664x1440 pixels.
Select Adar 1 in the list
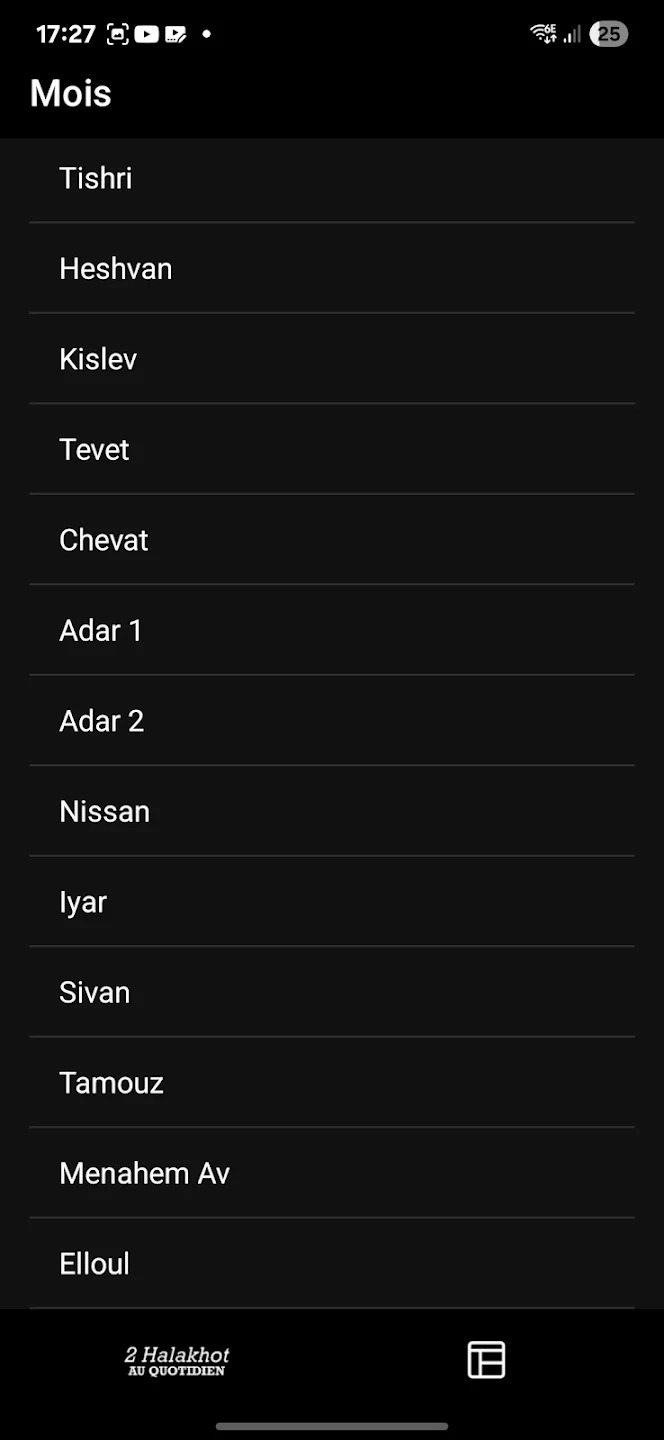tap(332, 631)
